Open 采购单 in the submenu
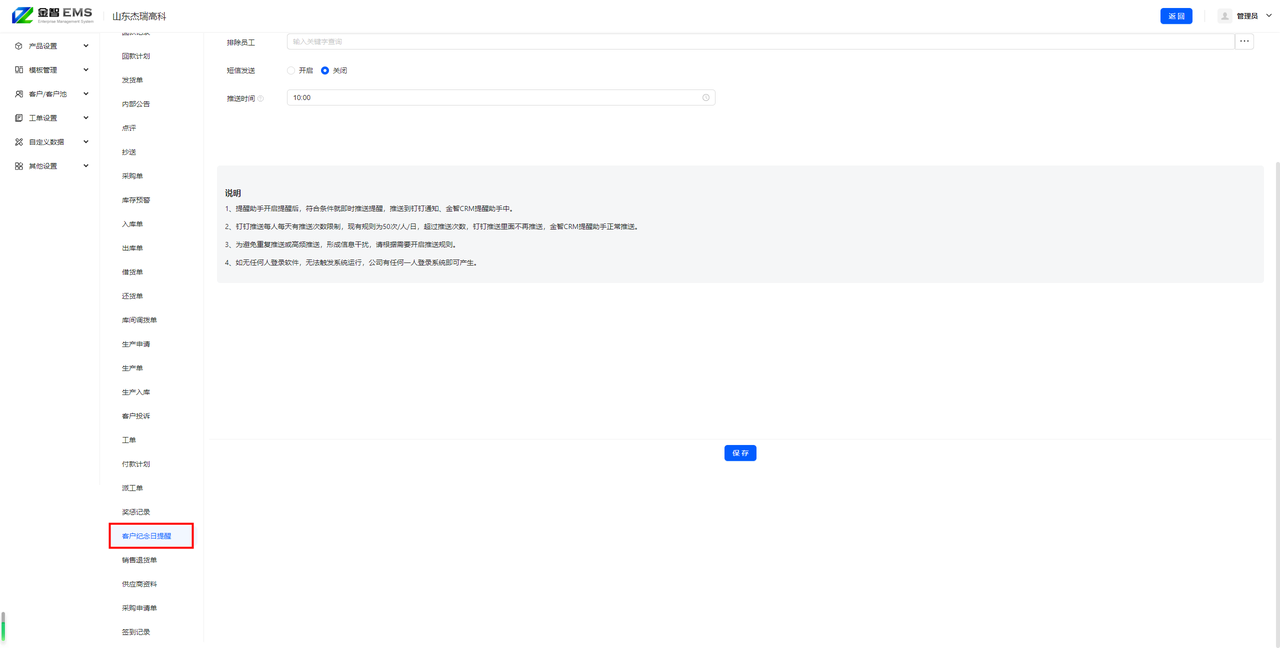The width and height of the screenshot is (1280, 648). tap(133, 176)
